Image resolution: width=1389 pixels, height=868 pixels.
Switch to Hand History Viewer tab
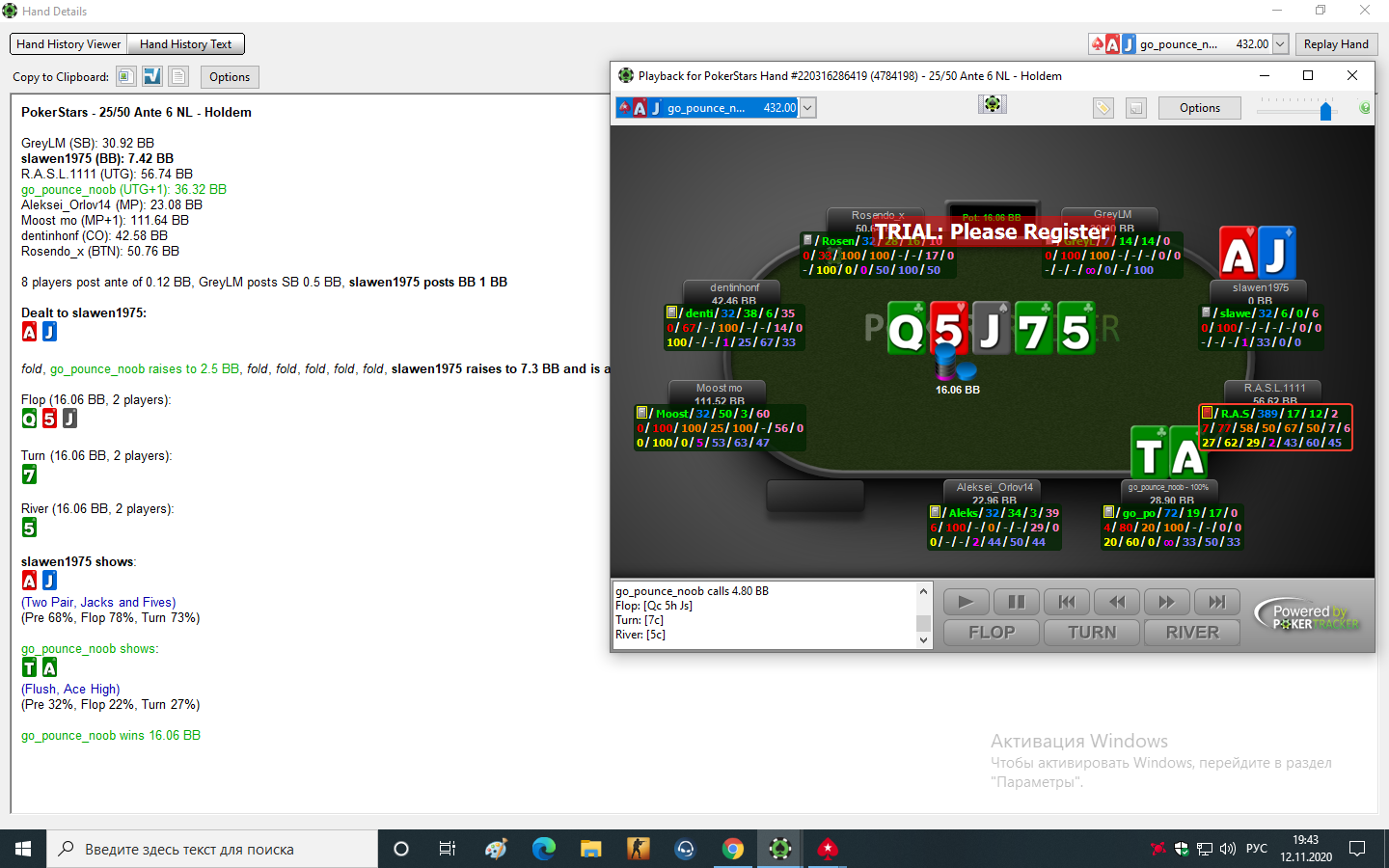[x=68, y=44]
